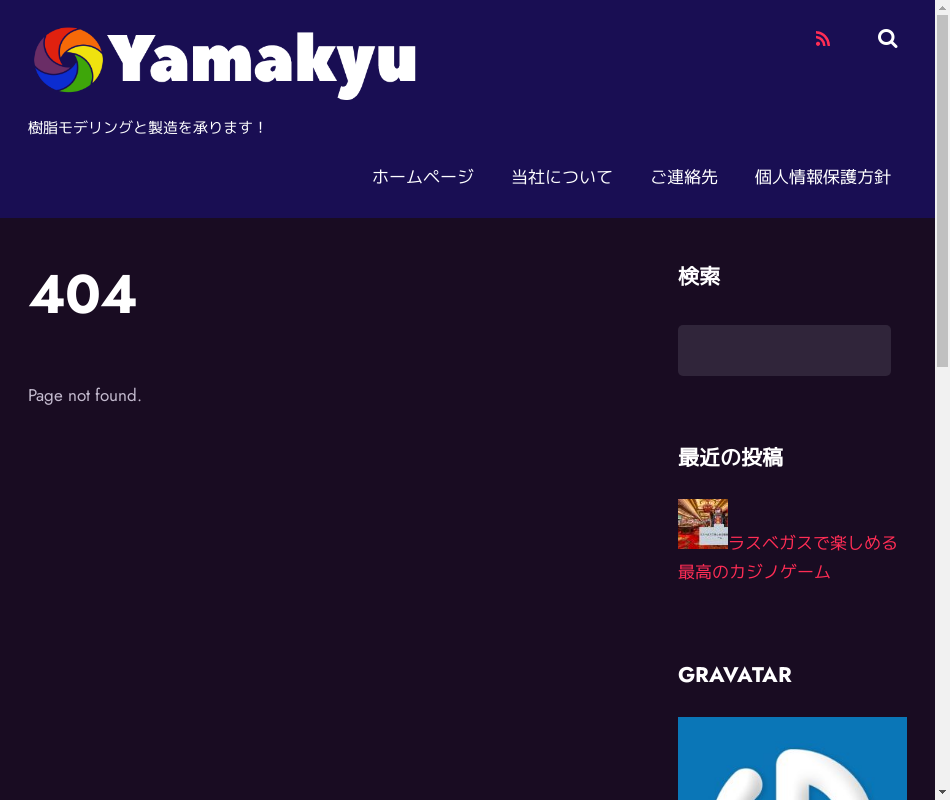Click the tagline 樹脂モデリングと製造を承ります！
The height and width of the screenshot is (800, 950).
click(x=147, y=128)
